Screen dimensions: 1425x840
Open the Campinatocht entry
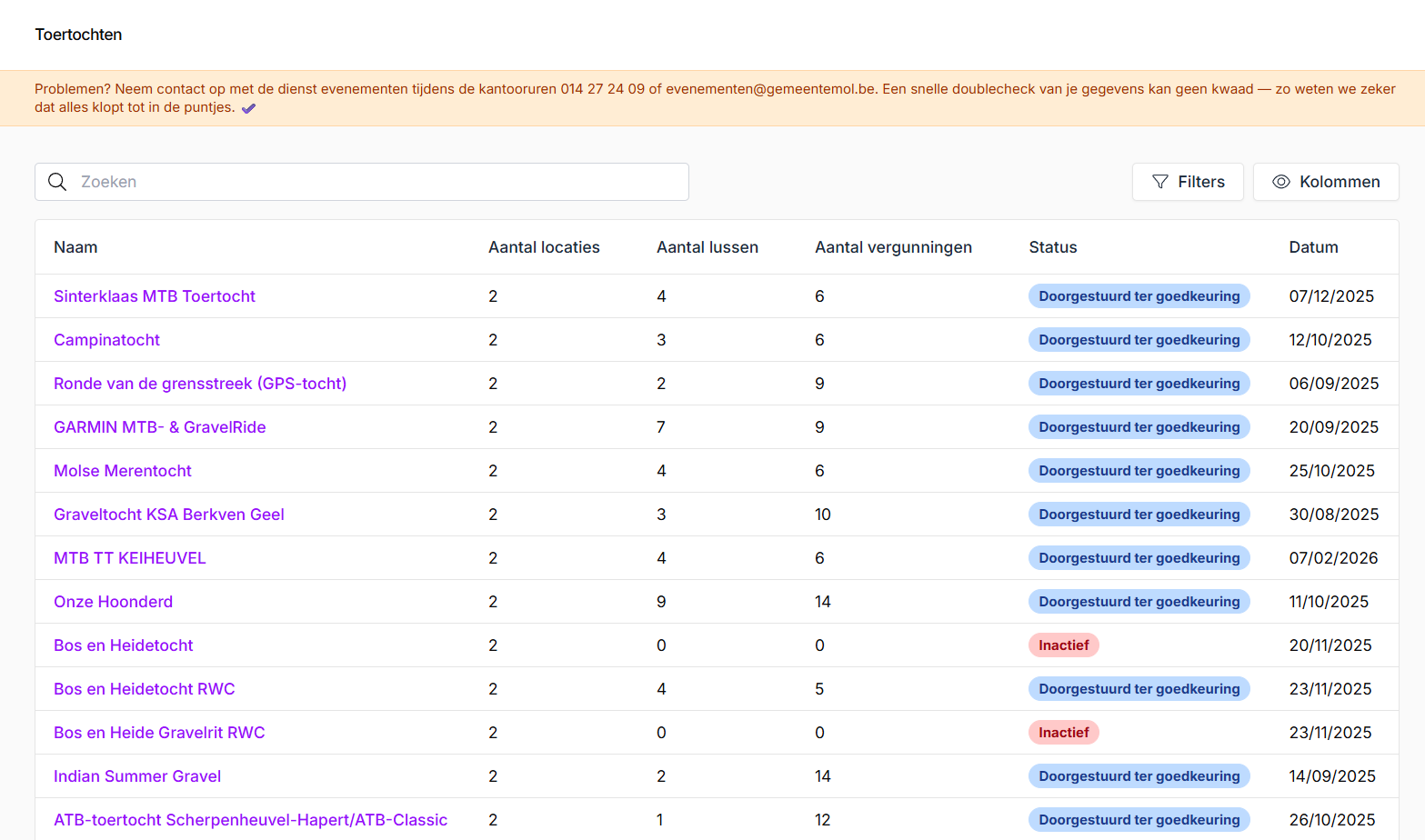[x=106, y=340]
